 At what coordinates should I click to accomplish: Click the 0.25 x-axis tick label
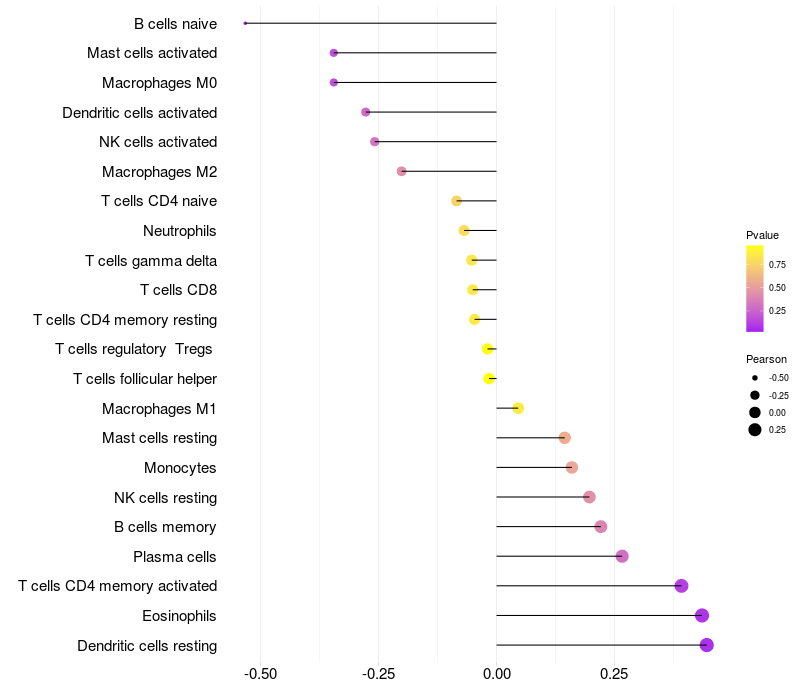pos(614,674)
